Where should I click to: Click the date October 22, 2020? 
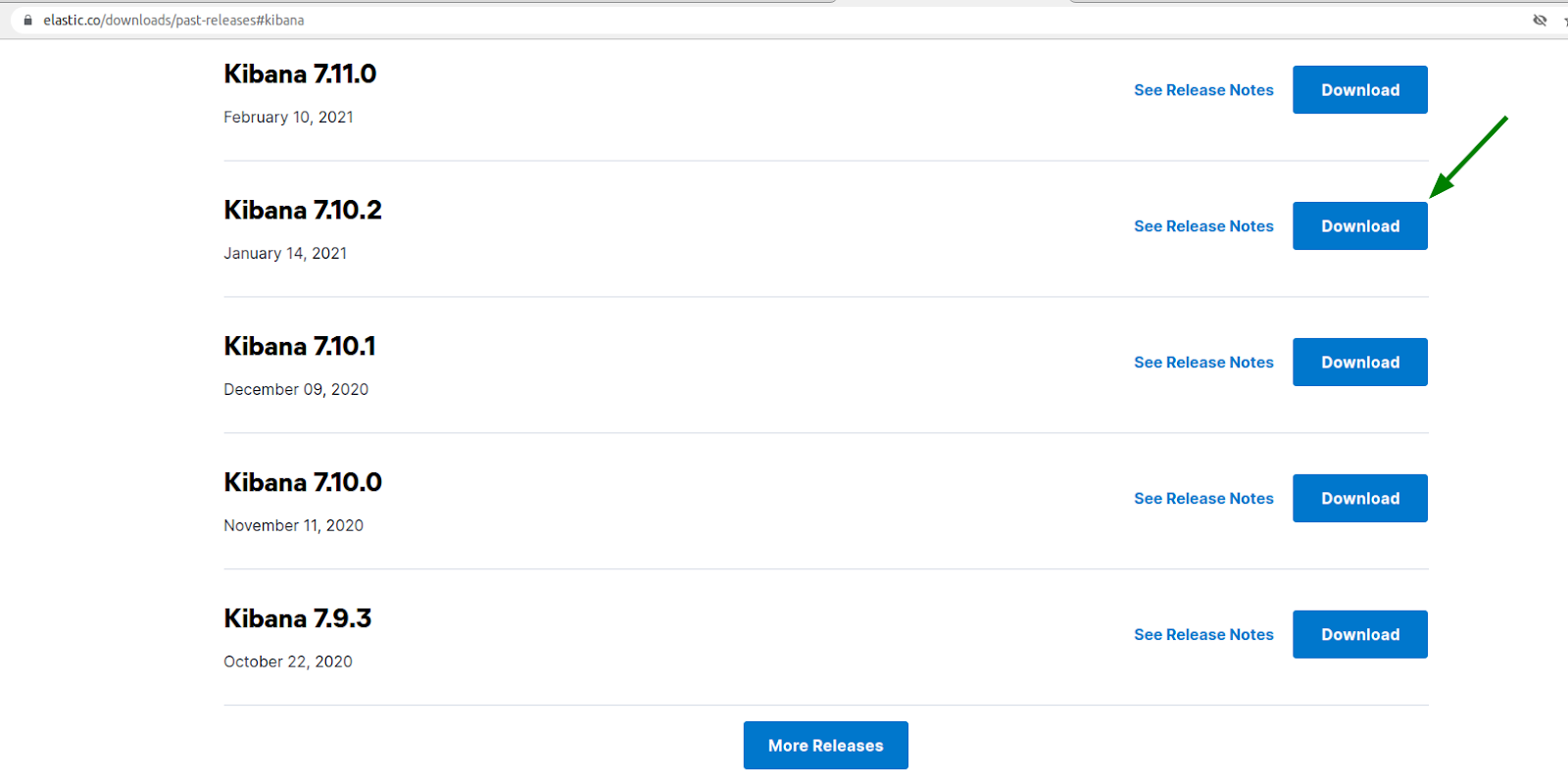coord(288,662)
